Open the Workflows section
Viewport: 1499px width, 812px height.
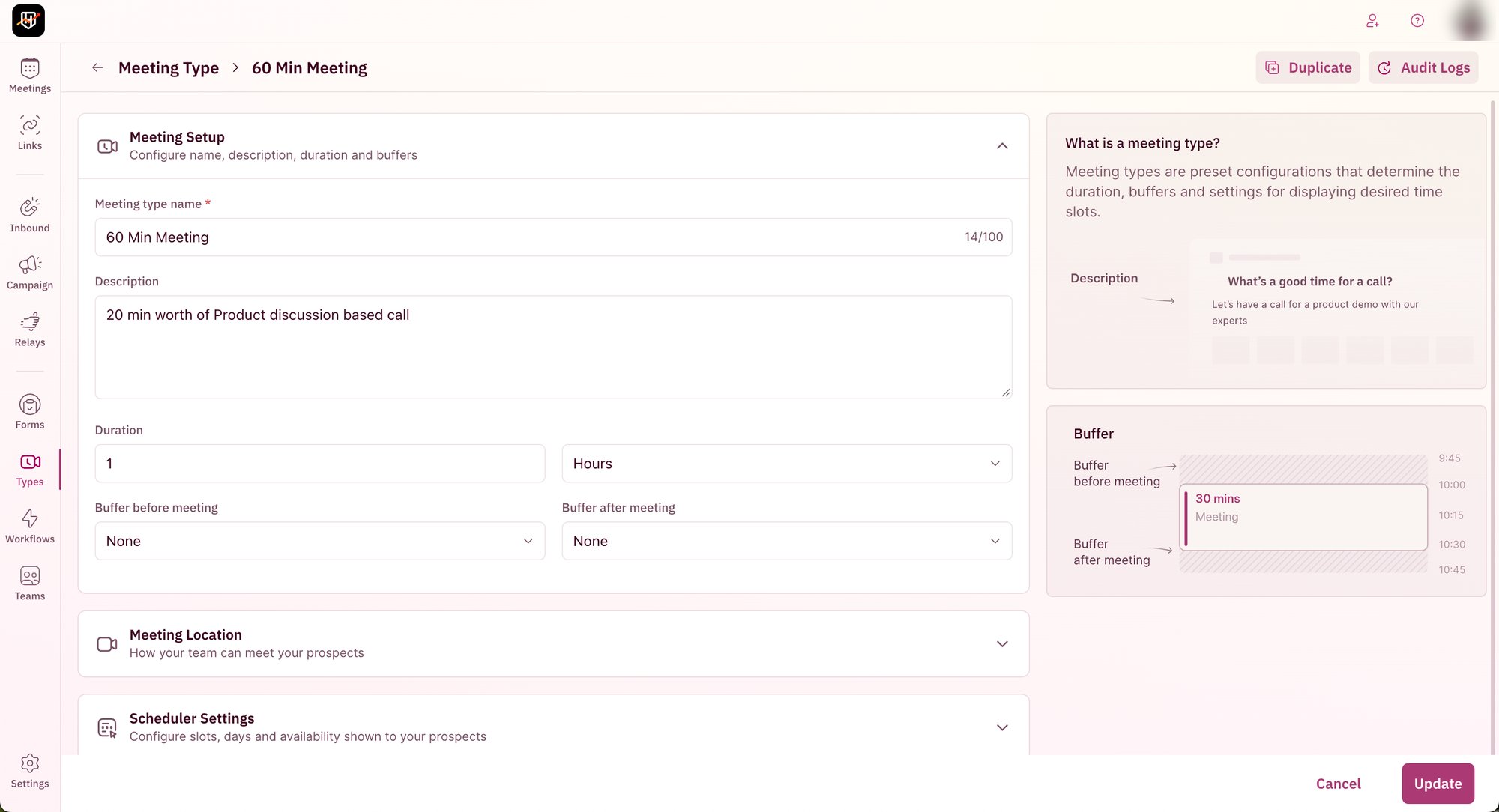coord(30,527)
